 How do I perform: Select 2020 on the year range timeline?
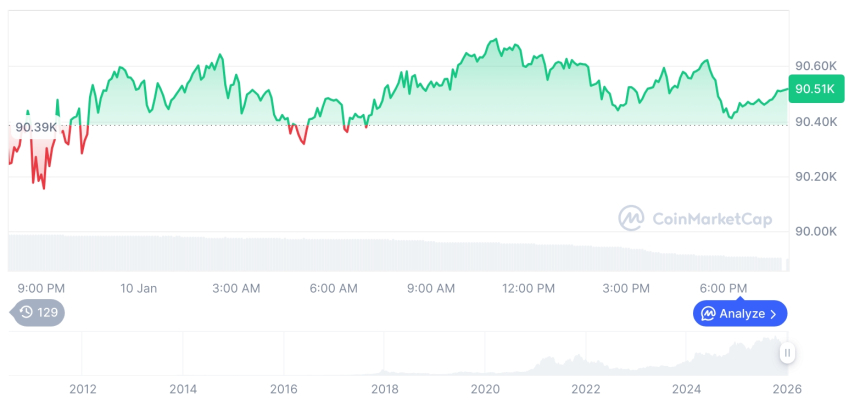click(485, 388)
